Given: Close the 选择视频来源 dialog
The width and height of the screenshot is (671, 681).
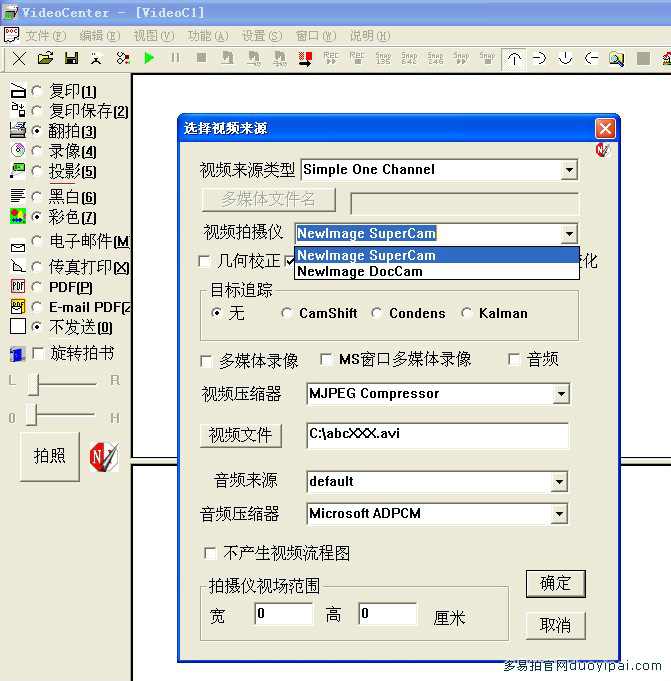Looking at the screenshot, I should pos(605,129).
